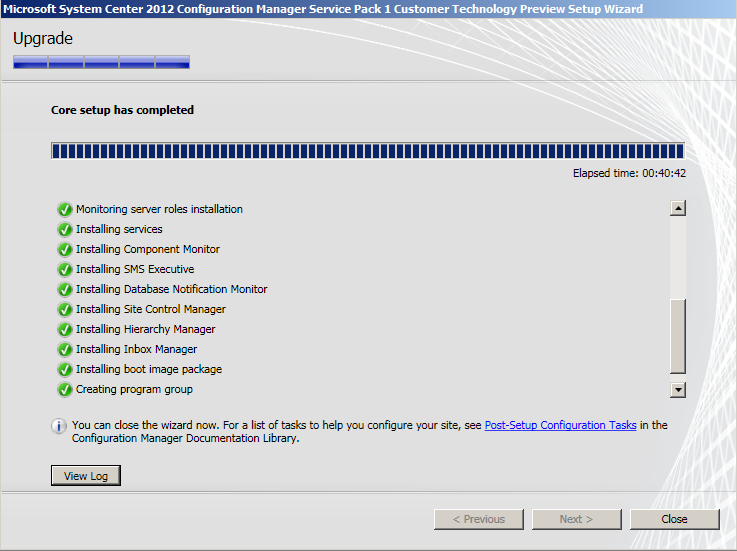Click green check icon beside Installing Component Monitor

click(x=64, y=249)
